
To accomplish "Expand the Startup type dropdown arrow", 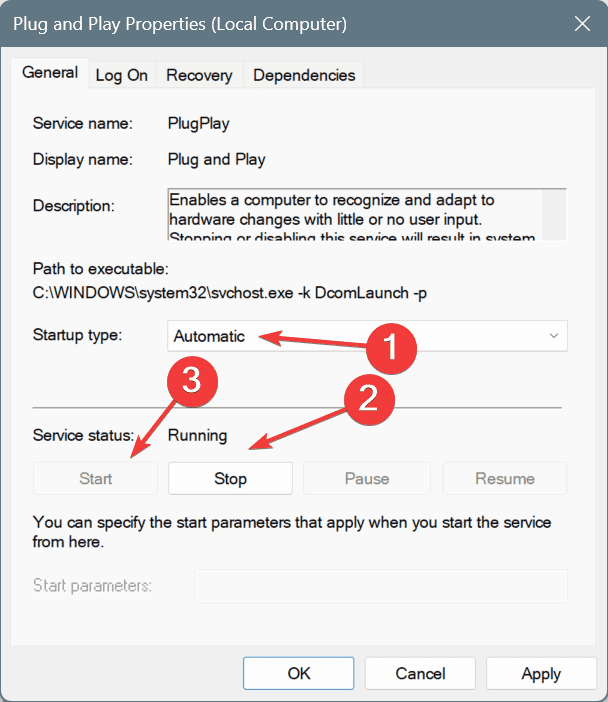I will [553, 336].
